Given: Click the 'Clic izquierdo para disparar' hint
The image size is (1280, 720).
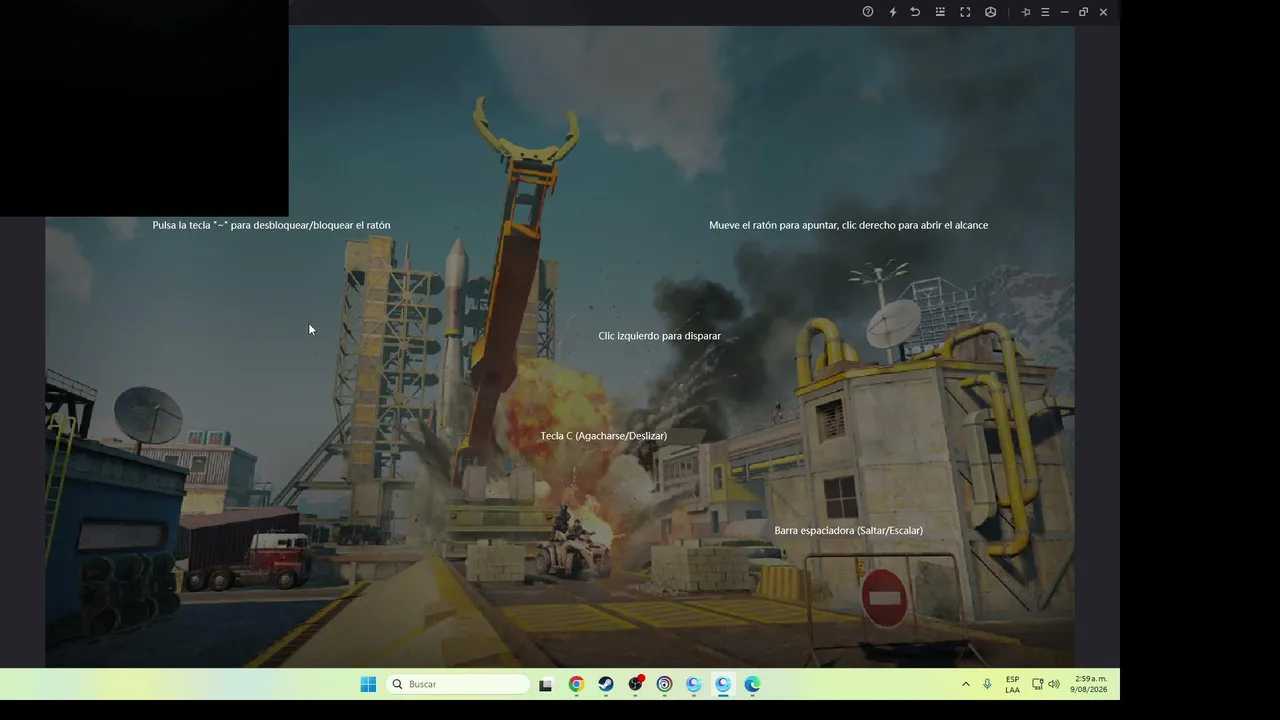Looking at the screenshot, I should point(659,336).
